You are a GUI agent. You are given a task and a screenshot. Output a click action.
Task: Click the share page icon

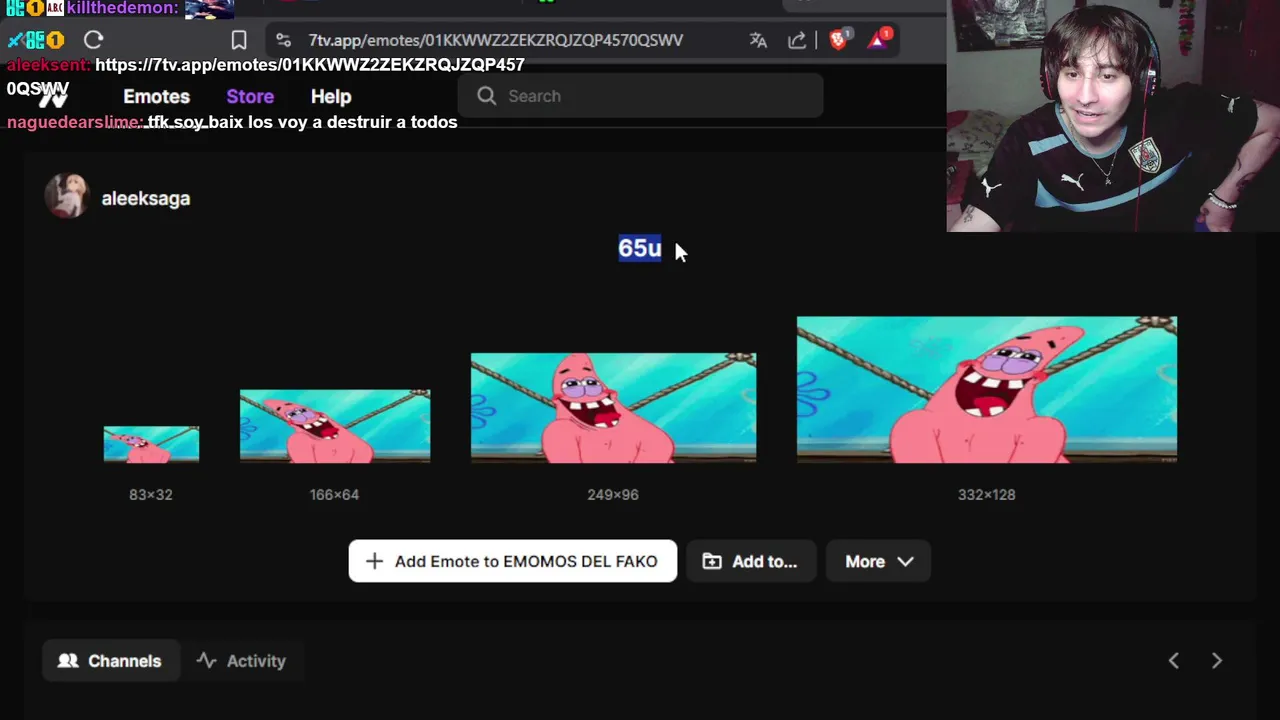coord(797,40)
